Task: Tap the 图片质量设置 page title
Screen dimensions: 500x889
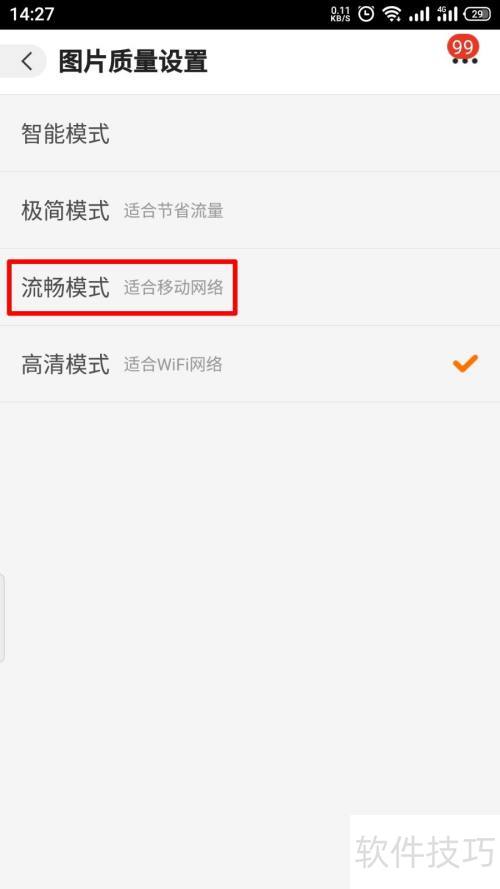Action: [x=133, y=61]
